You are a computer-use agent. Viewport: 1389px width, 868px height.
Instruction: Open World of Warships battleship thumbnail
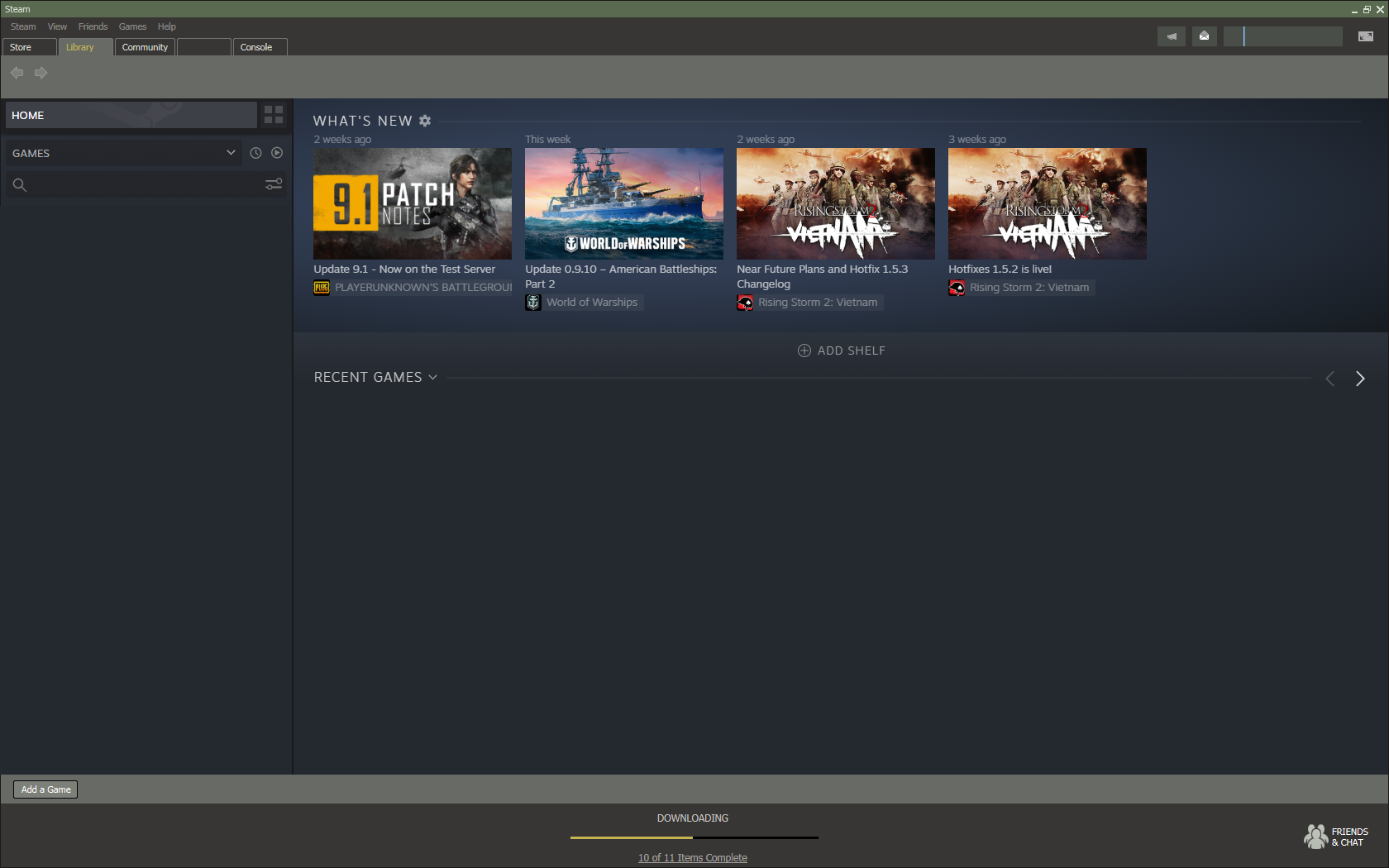[624, 203]
